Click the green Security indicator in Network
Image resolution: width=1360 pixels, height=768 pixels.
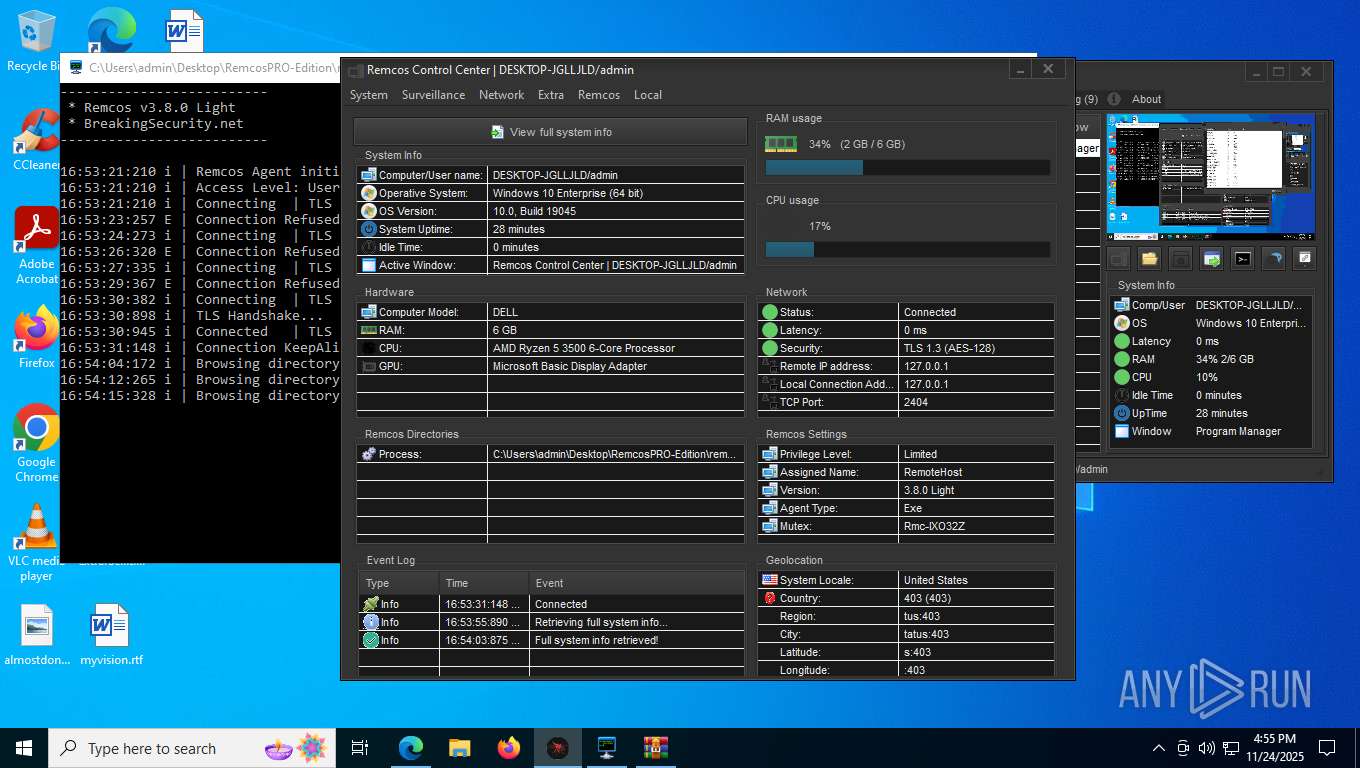[x=769, y=348]
